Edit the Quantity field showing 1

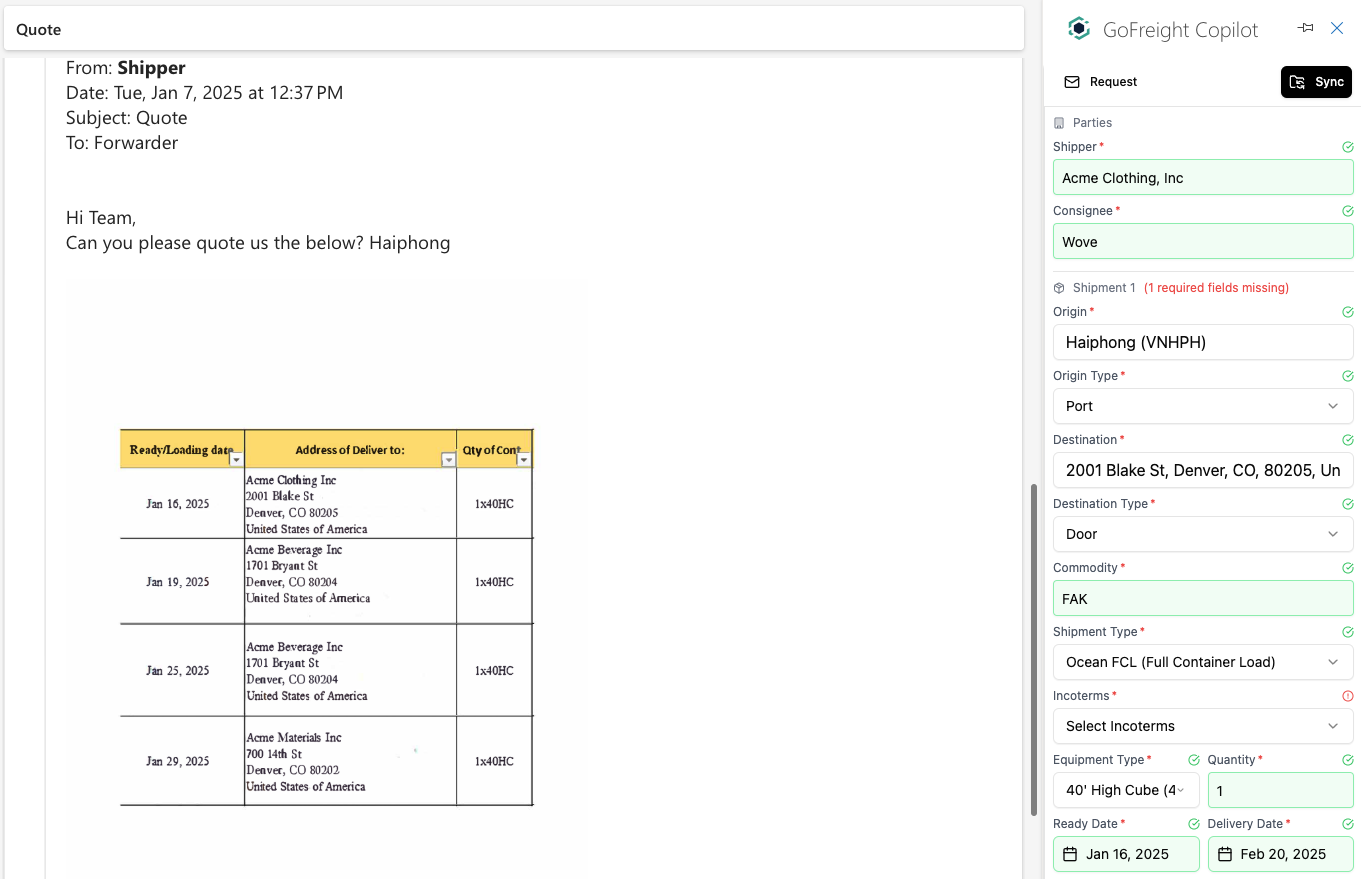(x=1281, y=790)
